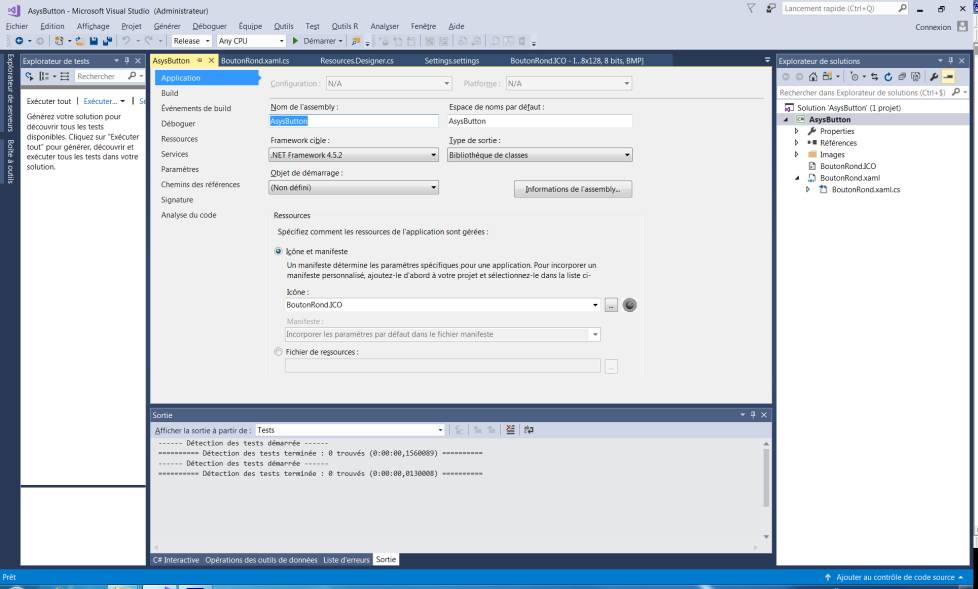Click the user account icon beside Connexion
Image resolution: width=978 pixels, height=589 pixels.
coord(962,26)
